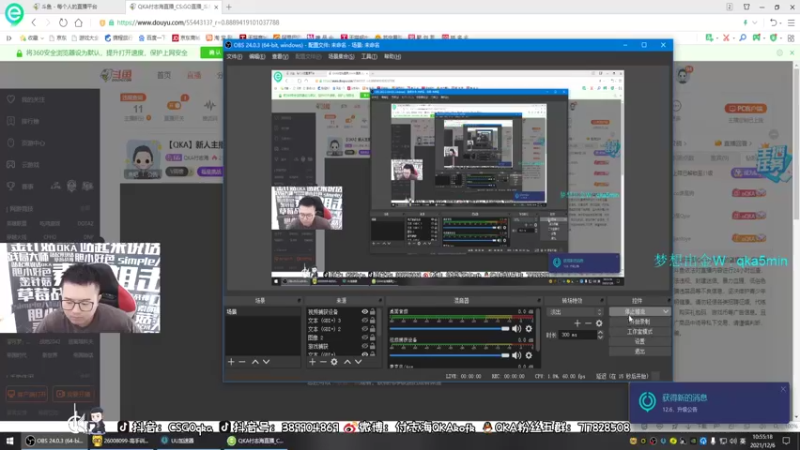Mute the second mixer channel speaker

click(x=516, y=355)
